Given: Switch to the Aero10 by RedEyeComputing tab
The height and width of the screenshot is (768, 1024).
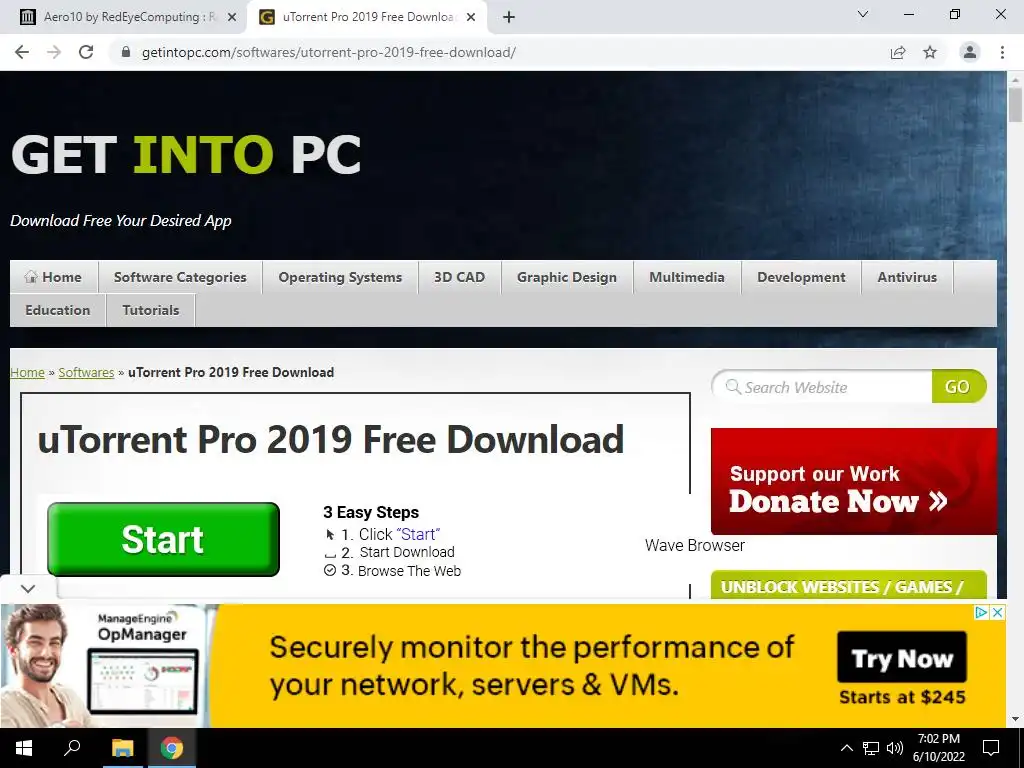Looking at the screenshot, I should point(128,17).
